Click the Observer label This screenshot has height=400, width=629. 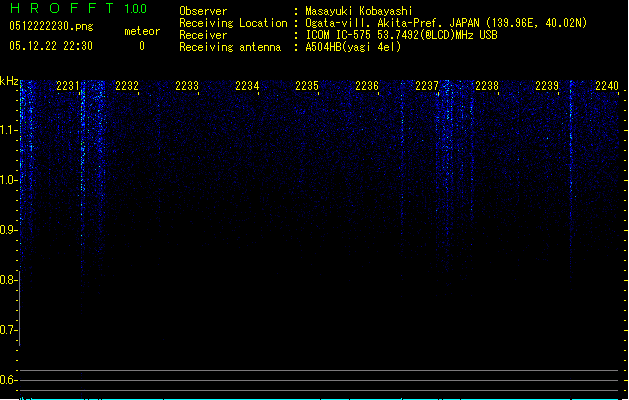click(203, 11)
